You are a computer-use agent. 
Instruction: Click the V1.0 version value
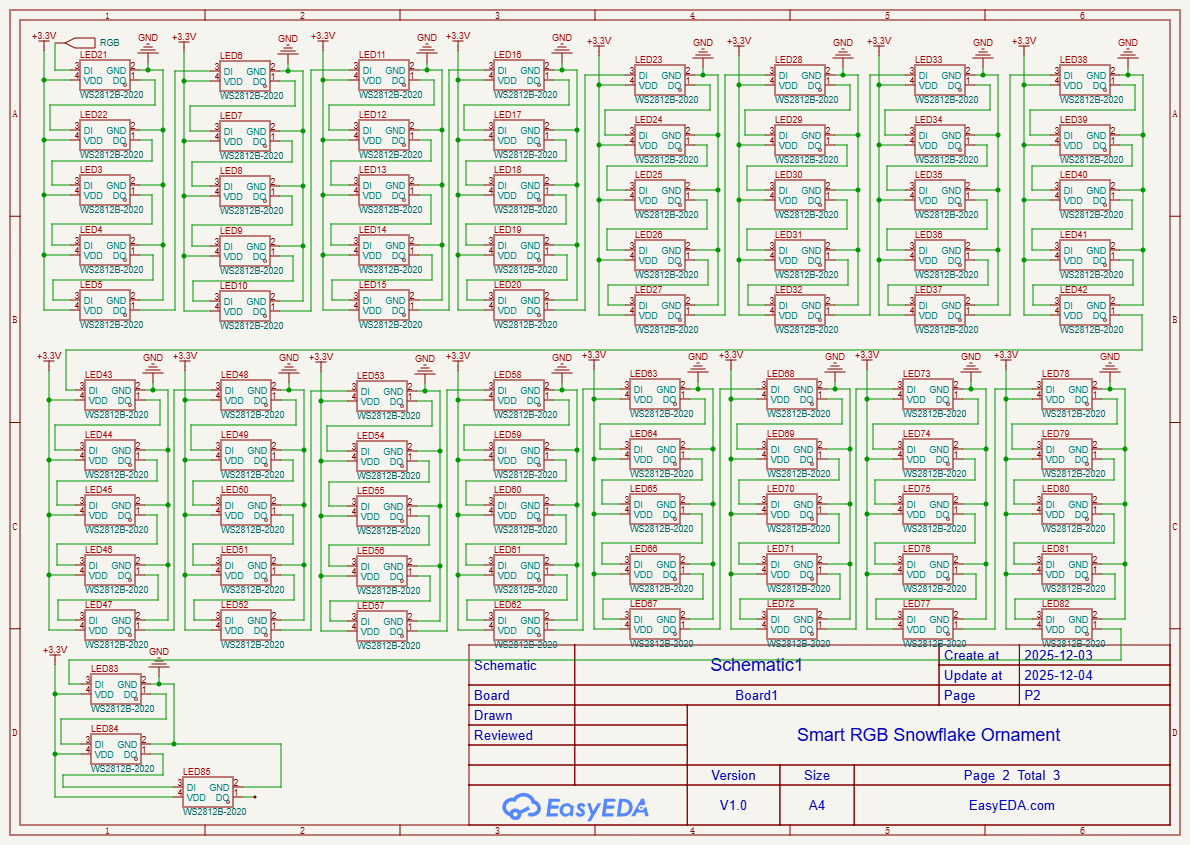(x=733, y=805)
